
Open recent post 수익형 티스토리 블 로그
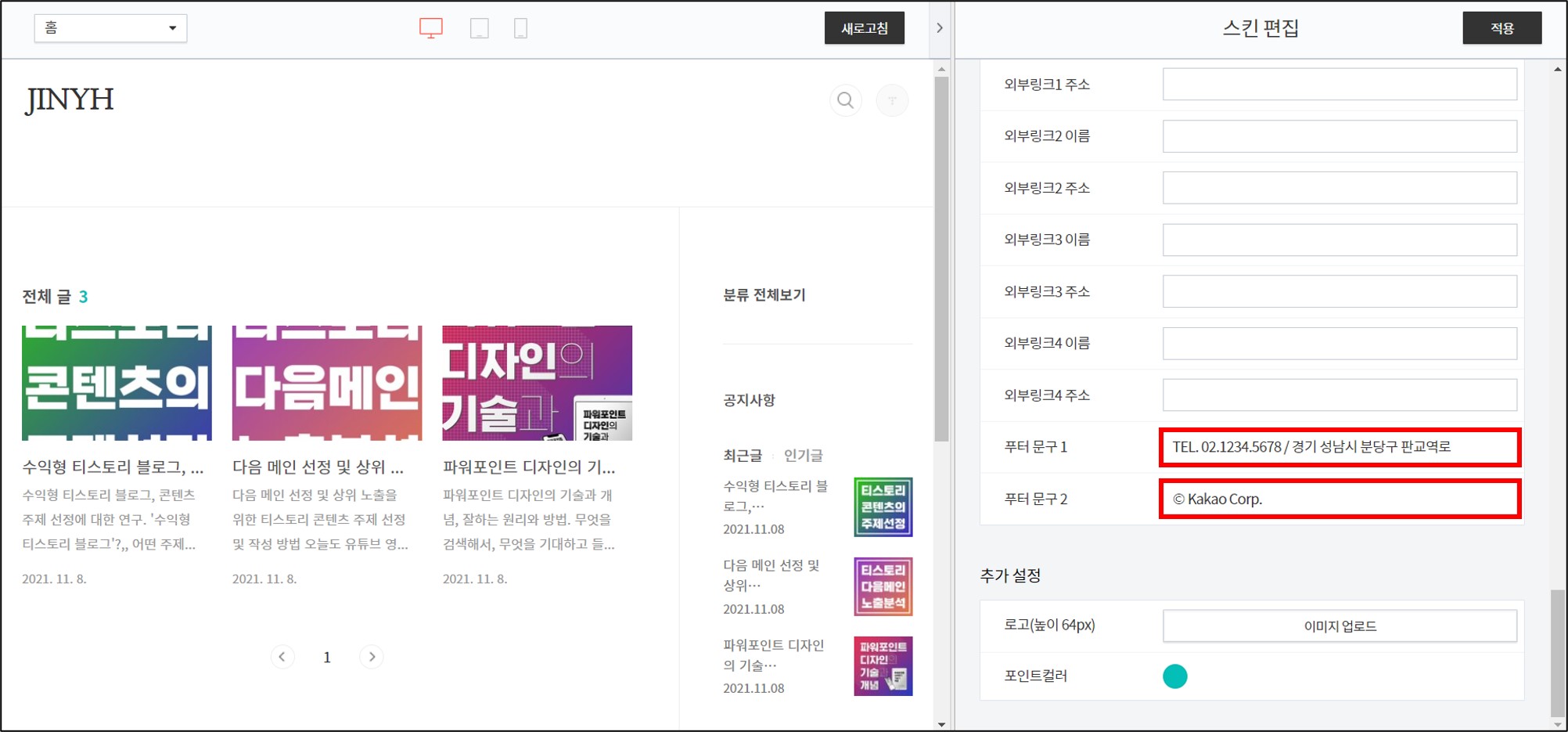(775, 496)
